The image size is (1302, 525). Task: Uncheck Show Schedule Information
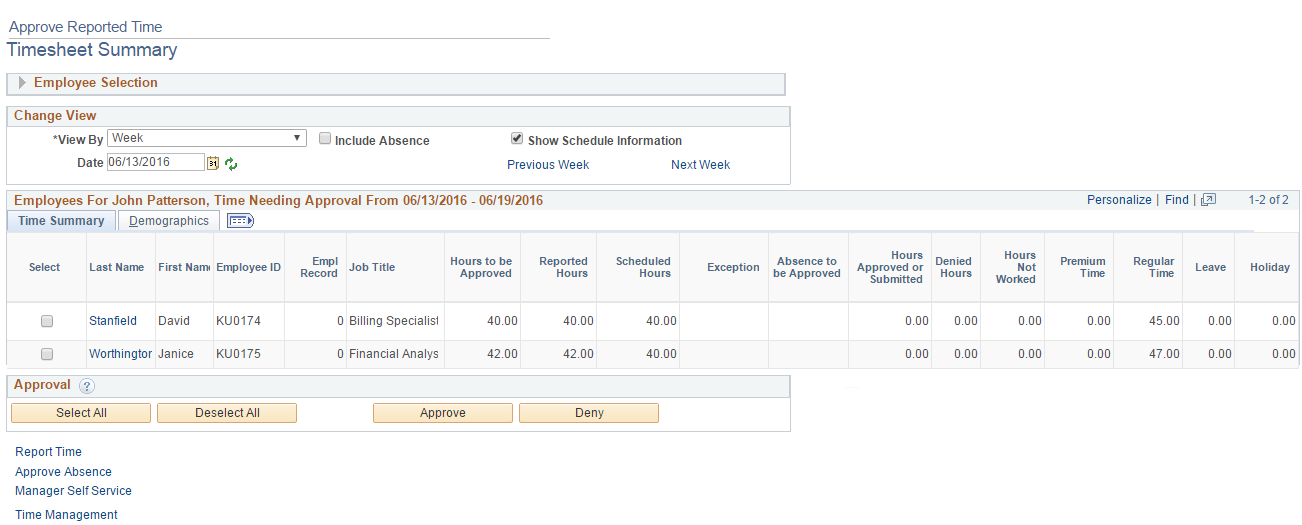pyautogui.click(x=517, y=139)
